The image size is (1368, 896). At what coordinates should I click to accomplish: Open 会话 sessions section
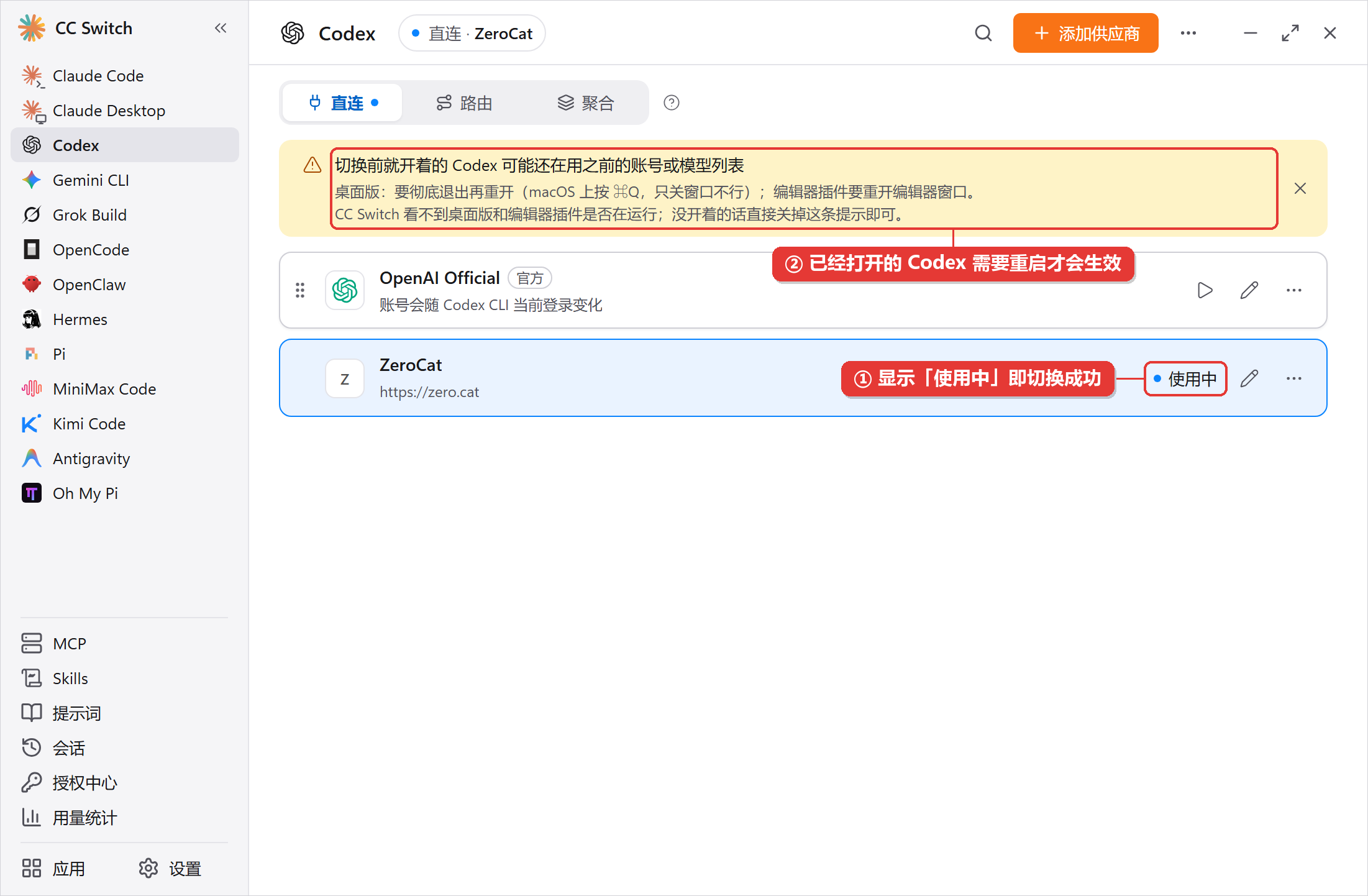125,748
